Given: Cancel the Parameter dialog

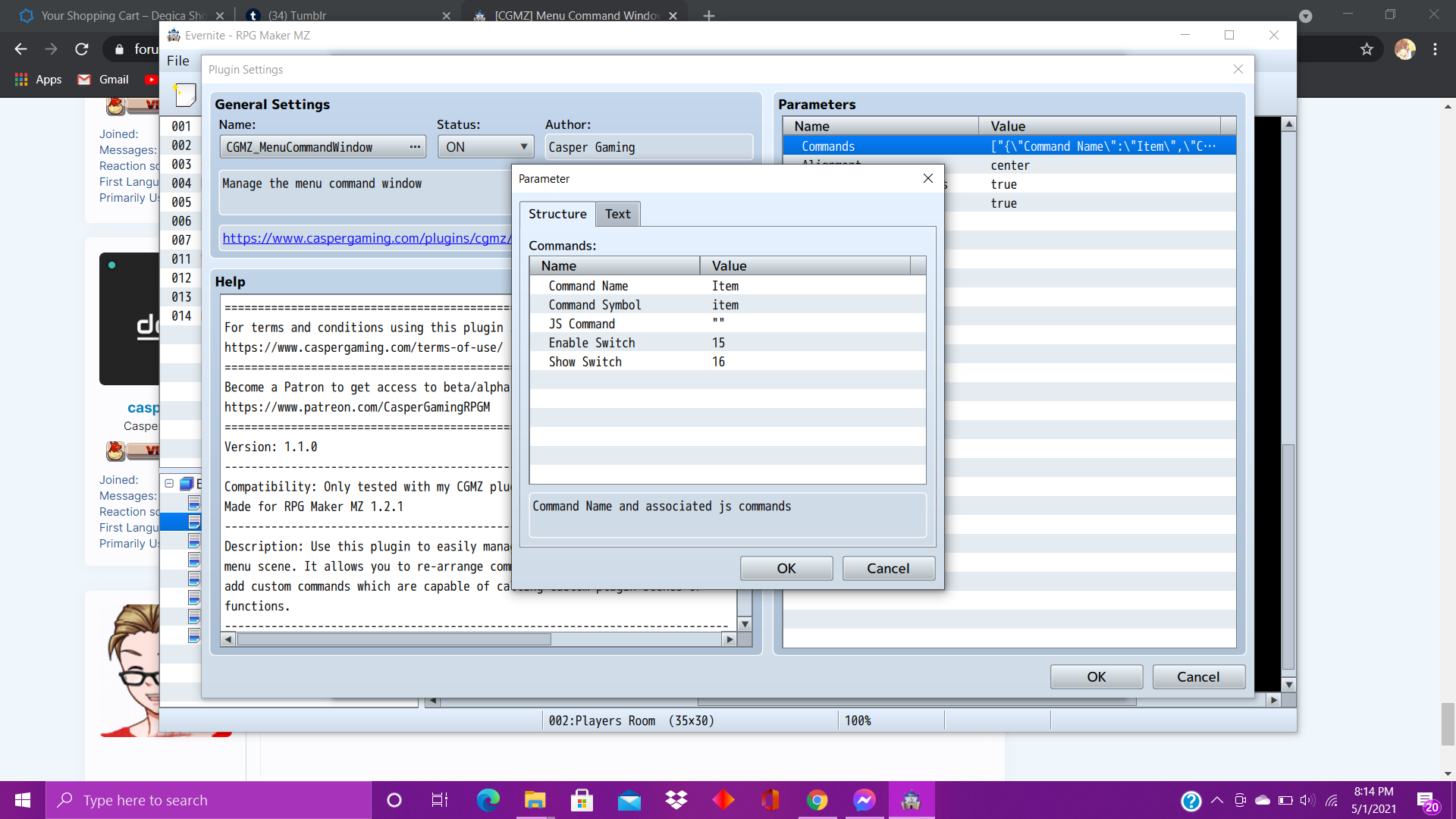Looking at the screenshot, I should [x=888, y=569].
